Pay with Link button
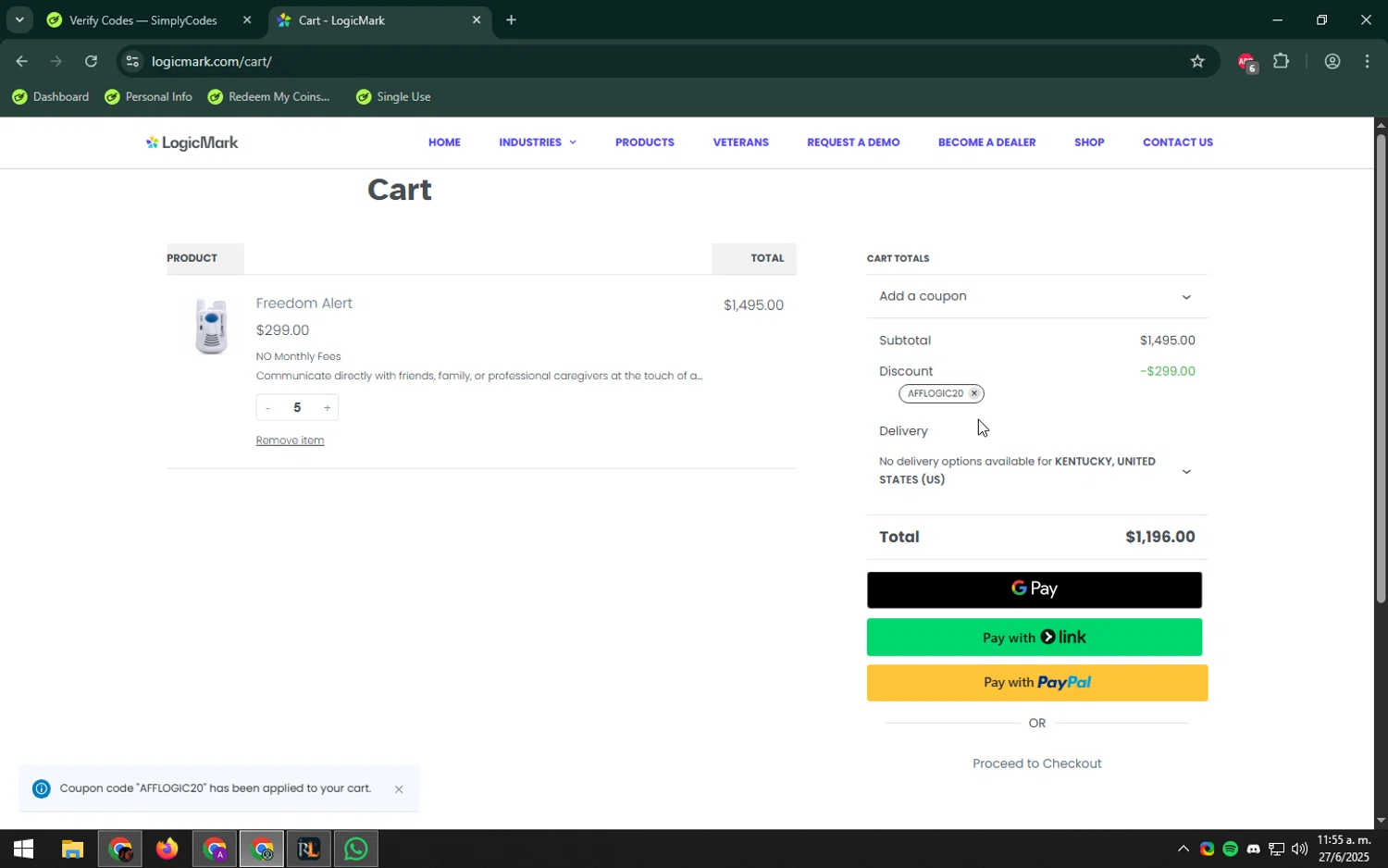The width and height of the screenshot is (1388, 868). pyautogui.click(x=1035, y=638)
